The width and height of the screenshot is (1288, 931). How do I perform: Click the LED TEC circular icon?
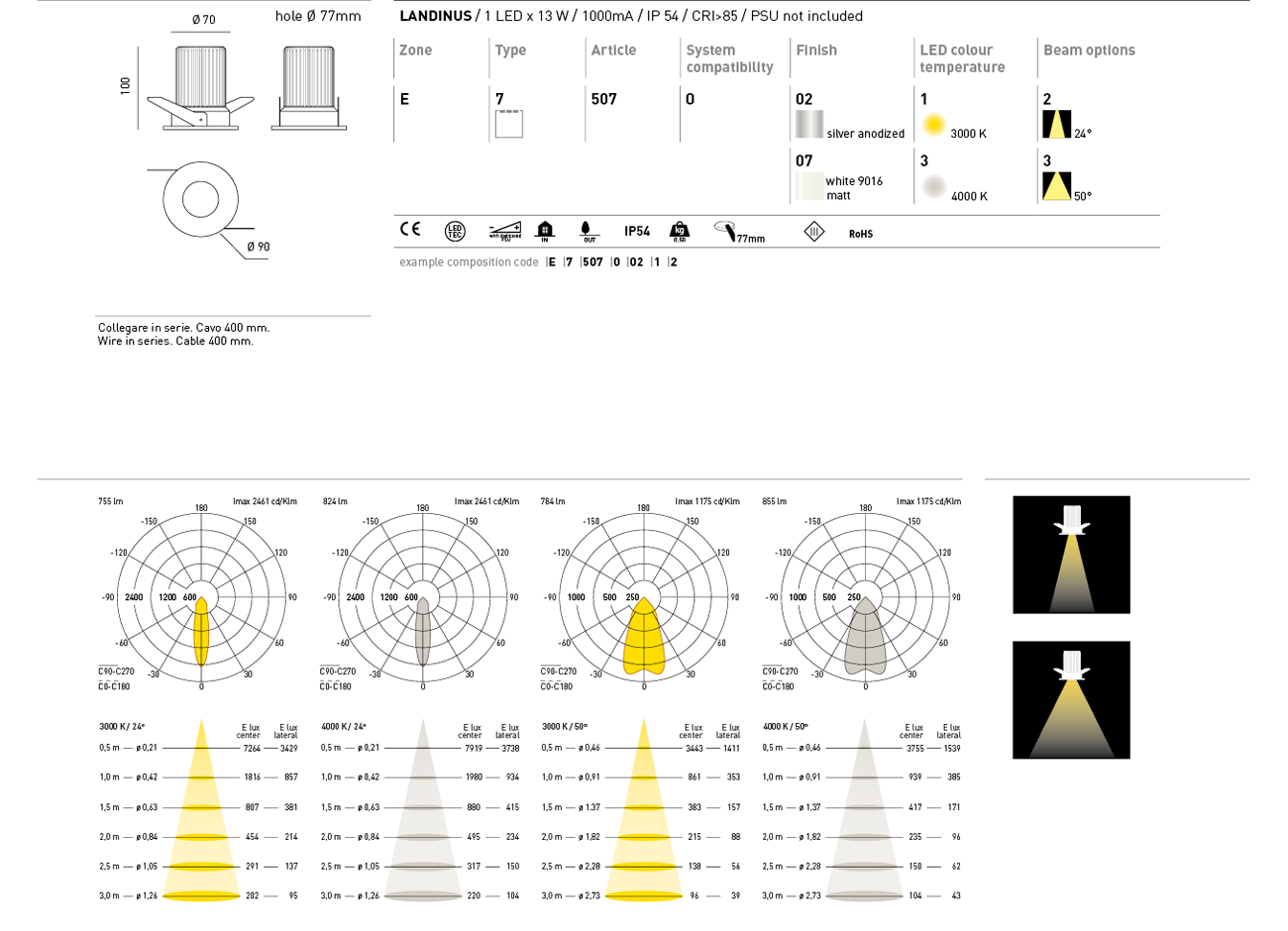pos(455,231)
